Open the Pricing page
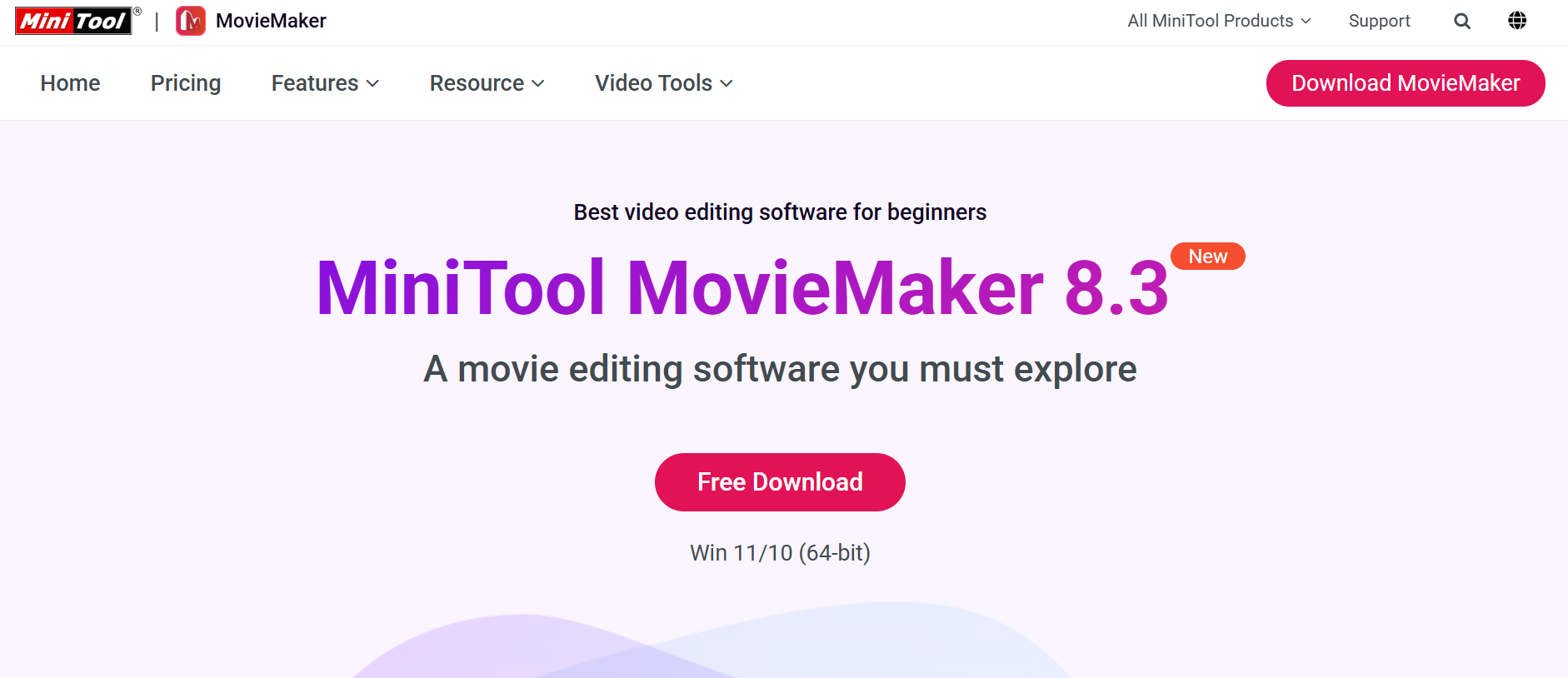 point(186,83)
